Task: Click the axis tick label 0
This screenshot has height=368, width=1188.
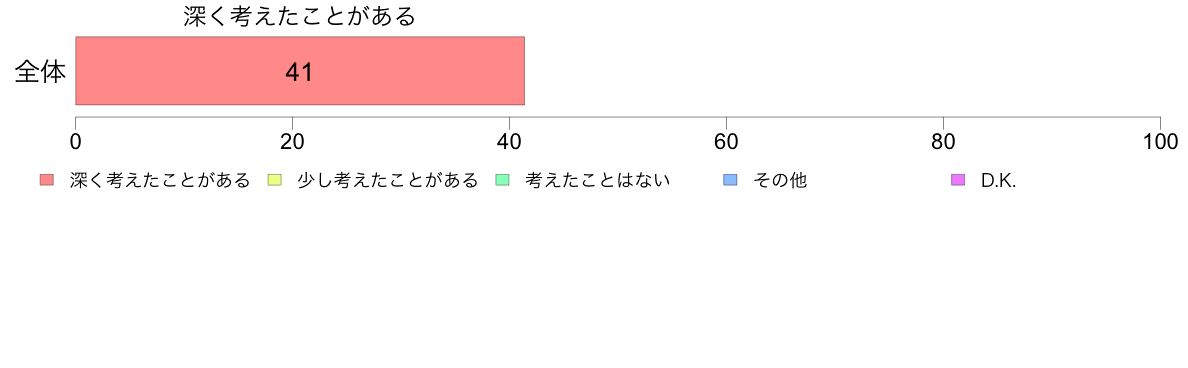Action: (76, 142)
